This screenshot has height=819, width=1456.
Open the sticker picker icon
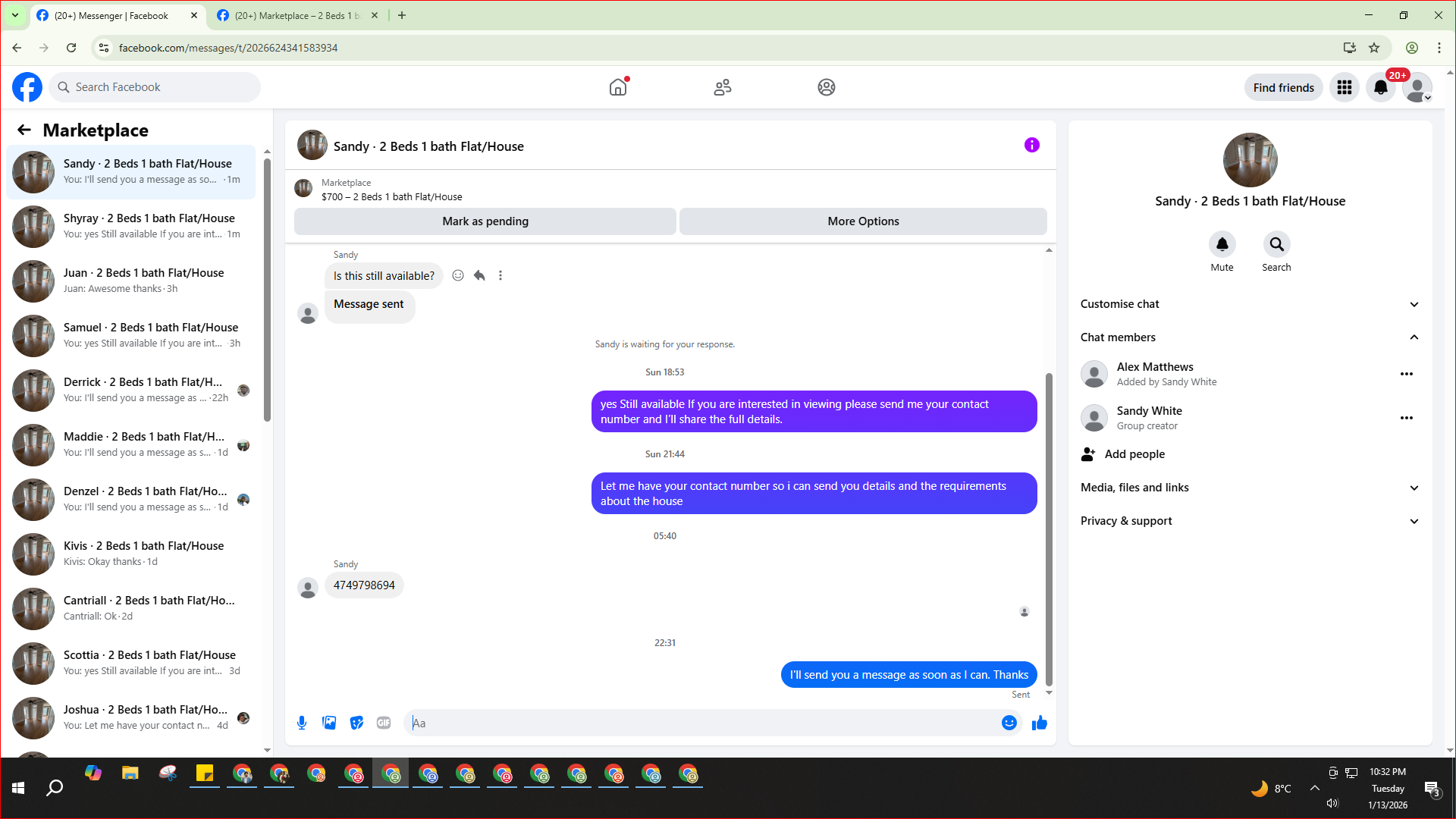click(356, 723)
